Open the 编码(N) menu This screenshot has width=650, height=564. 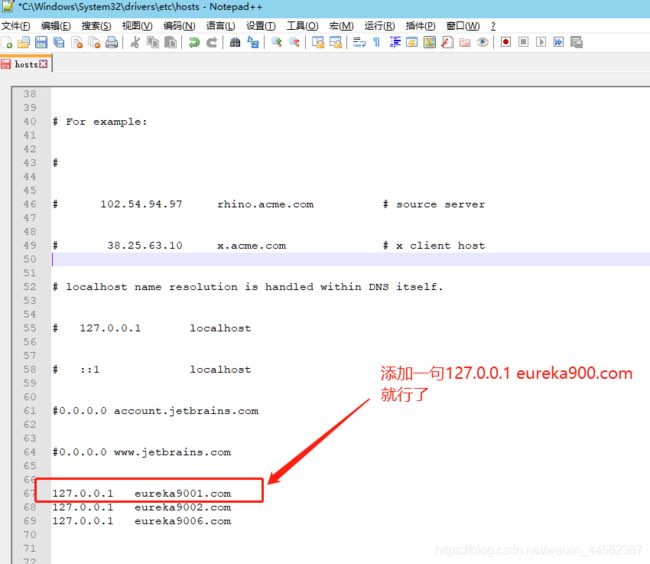179,26
